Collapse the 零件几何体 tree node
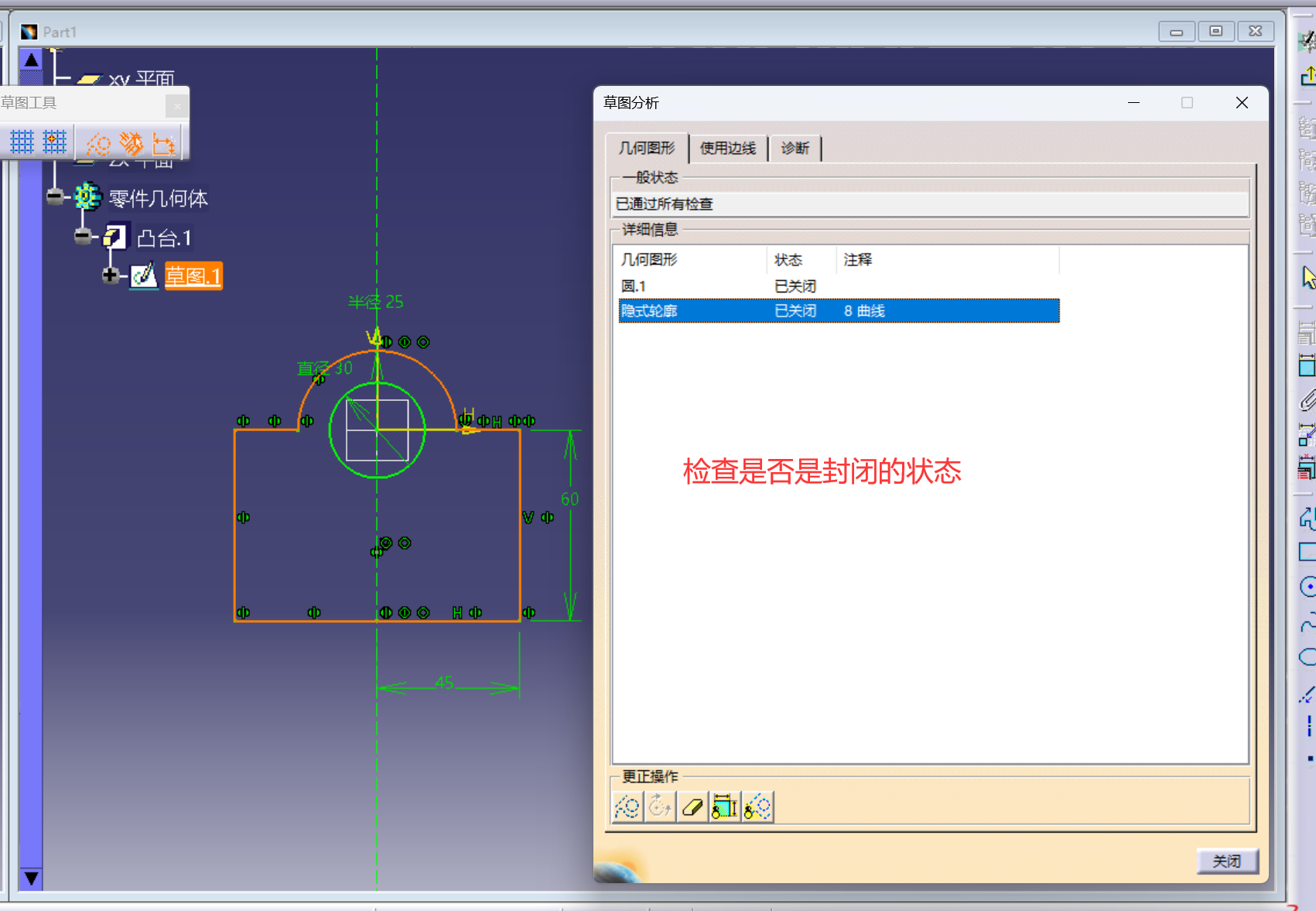Screen dimensions: 1316x911 tap(54, 197)
